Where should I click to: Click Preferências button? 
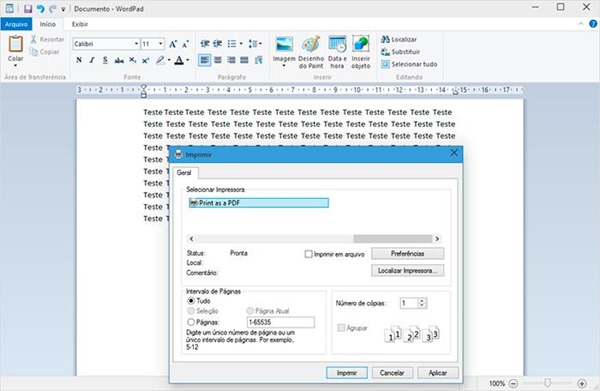[408, 254]
